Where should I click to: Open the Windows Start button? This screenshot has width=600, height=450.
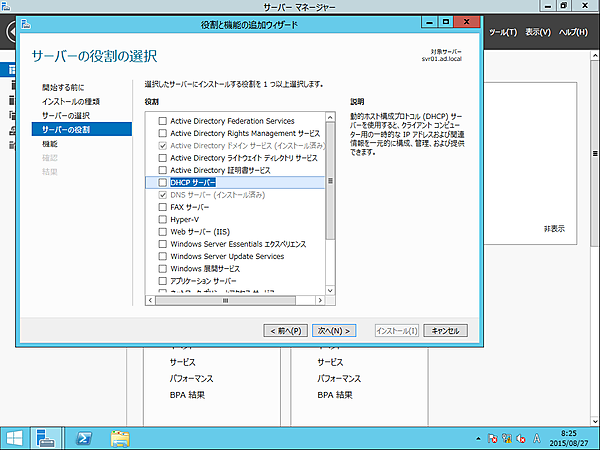click(x=14, y=439)
